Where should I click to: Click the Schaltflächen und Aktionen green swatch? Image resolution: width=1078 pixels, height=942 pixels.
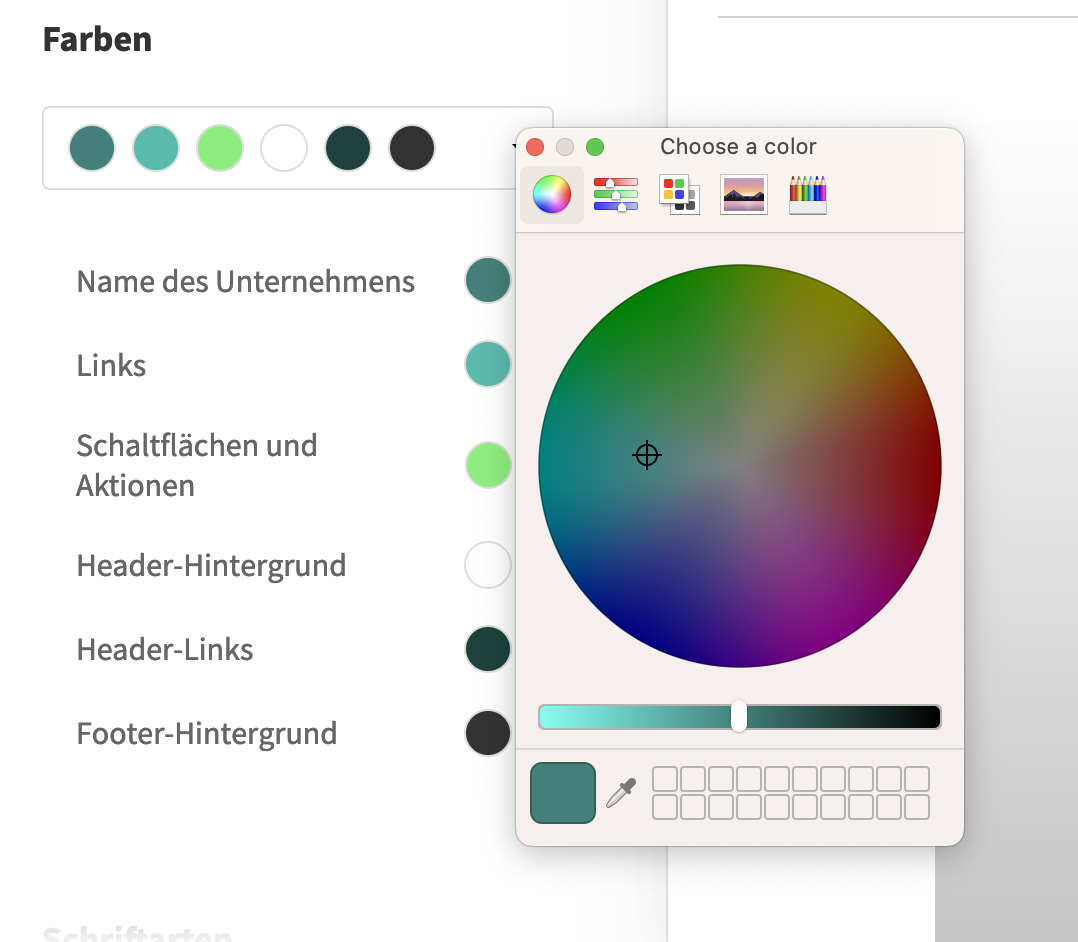(488, 465)
